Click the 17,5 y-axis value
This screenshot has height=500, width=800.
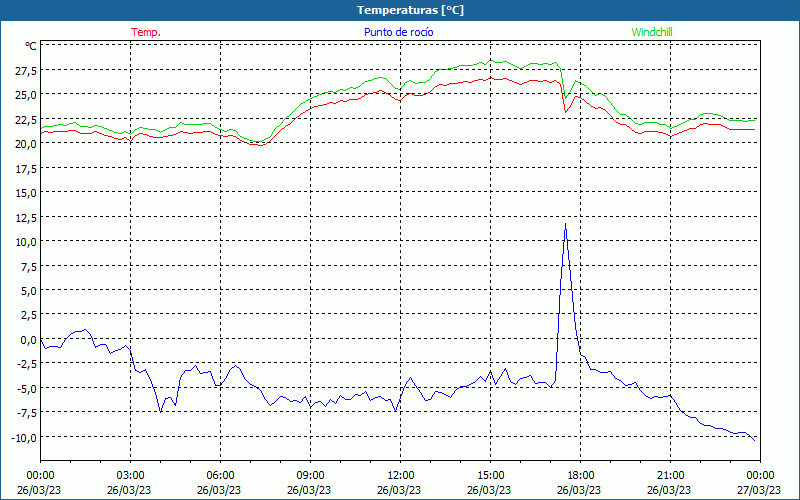pyautogui.click(x=24, y=169)
